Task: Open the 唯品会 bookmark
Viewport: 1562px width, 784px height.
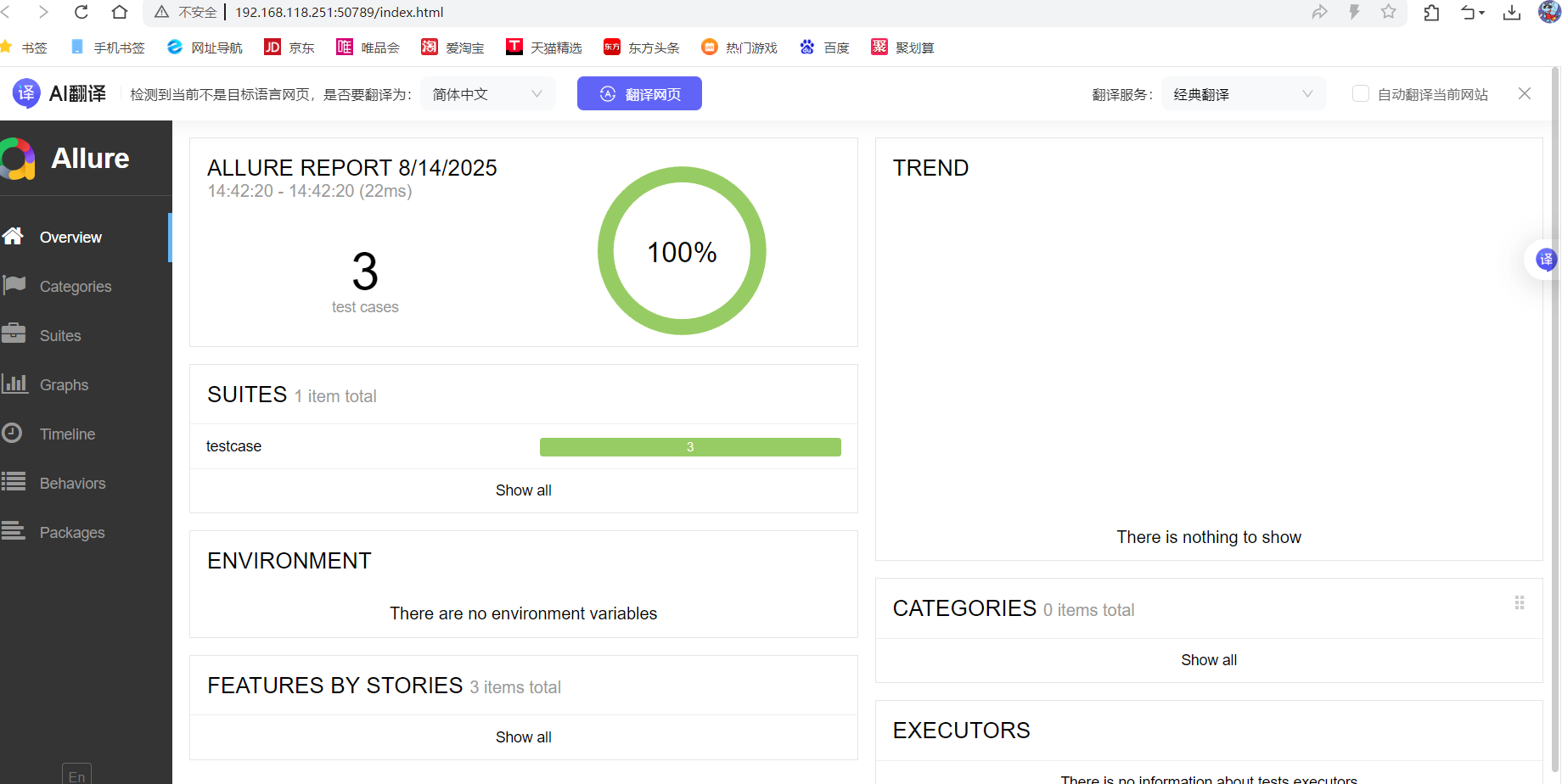Action: click(368, 48)
